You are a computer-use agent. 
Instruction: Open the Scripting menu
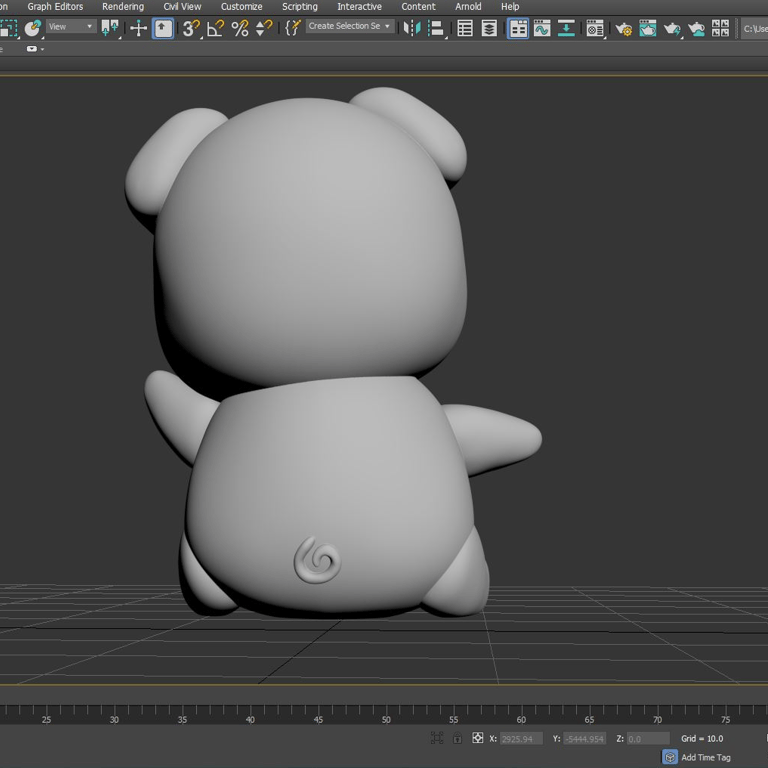click(x=300, y=7)
